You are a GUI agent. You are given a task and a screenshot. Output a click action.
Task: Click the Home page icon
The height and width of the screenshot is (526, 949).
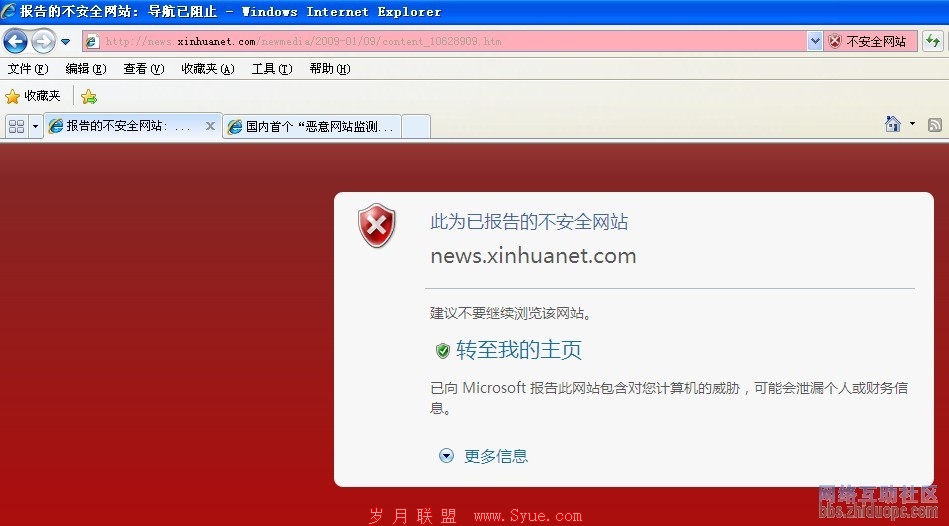pyautogui.click(x=892, y=124)
